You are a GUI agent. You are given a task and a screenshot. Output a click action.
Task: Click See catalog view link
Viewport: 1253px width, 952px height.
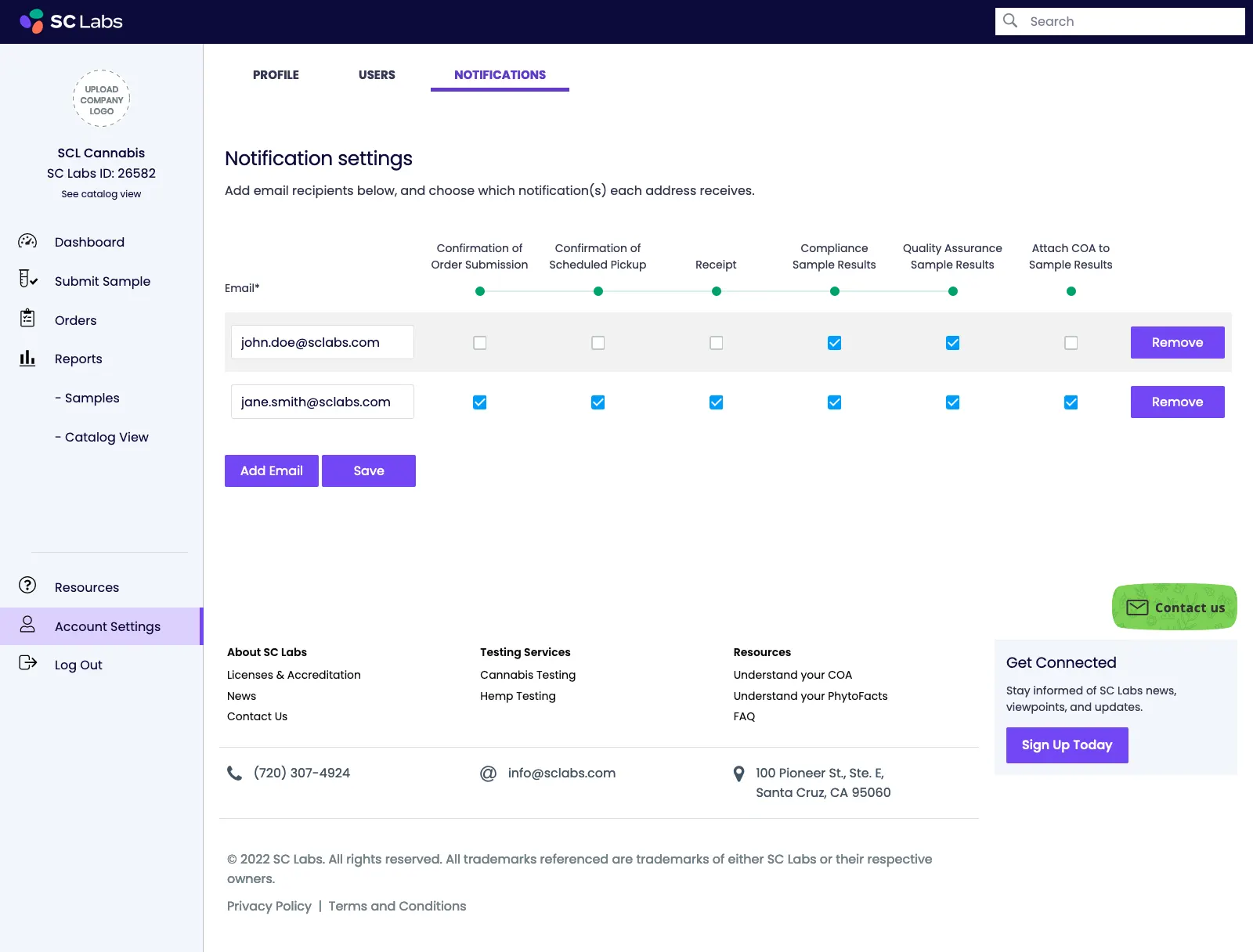coord(101,194)
